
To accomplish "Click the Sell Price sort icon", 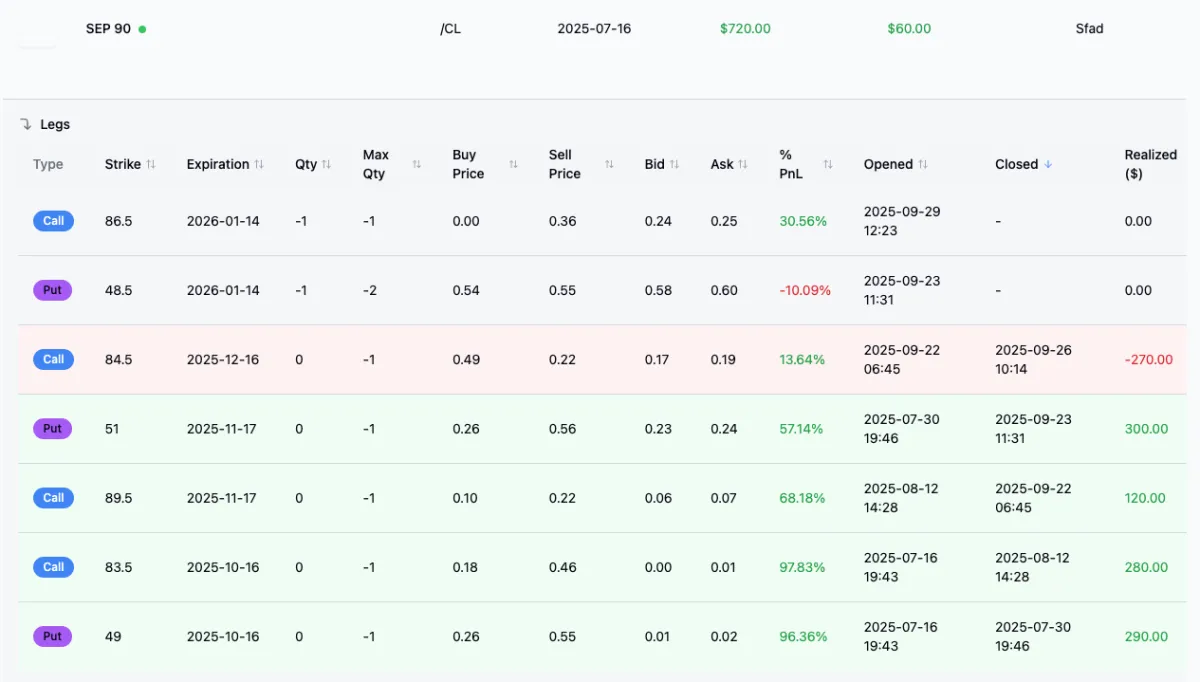I will pyautogui.click(x=609, y=164).
